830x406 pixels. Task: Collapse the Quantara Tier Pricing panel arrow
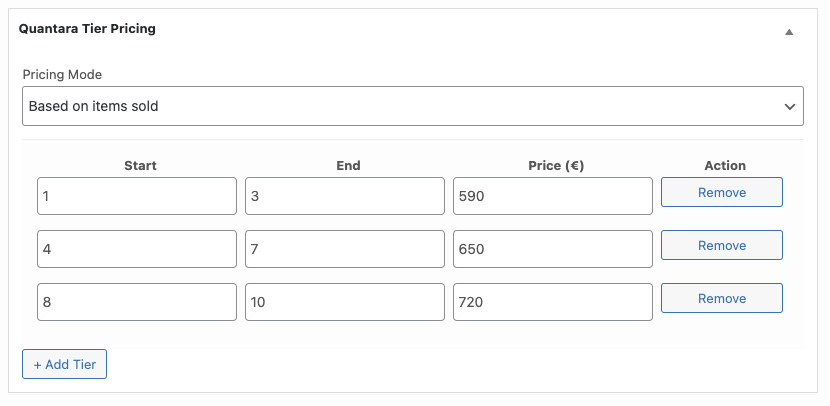click(x=788, y=32)
